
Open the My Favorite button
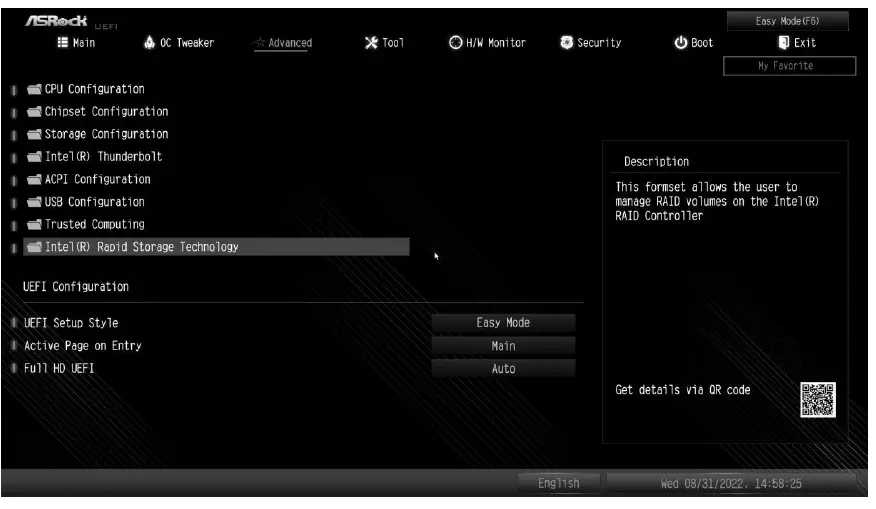(x=789, y=66)
